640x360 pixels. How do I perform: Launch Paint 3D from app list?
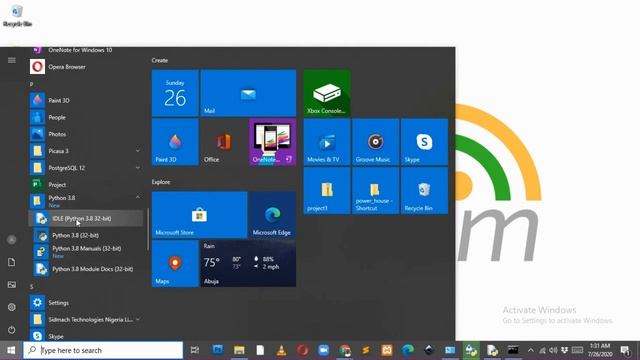click(86, 100)
